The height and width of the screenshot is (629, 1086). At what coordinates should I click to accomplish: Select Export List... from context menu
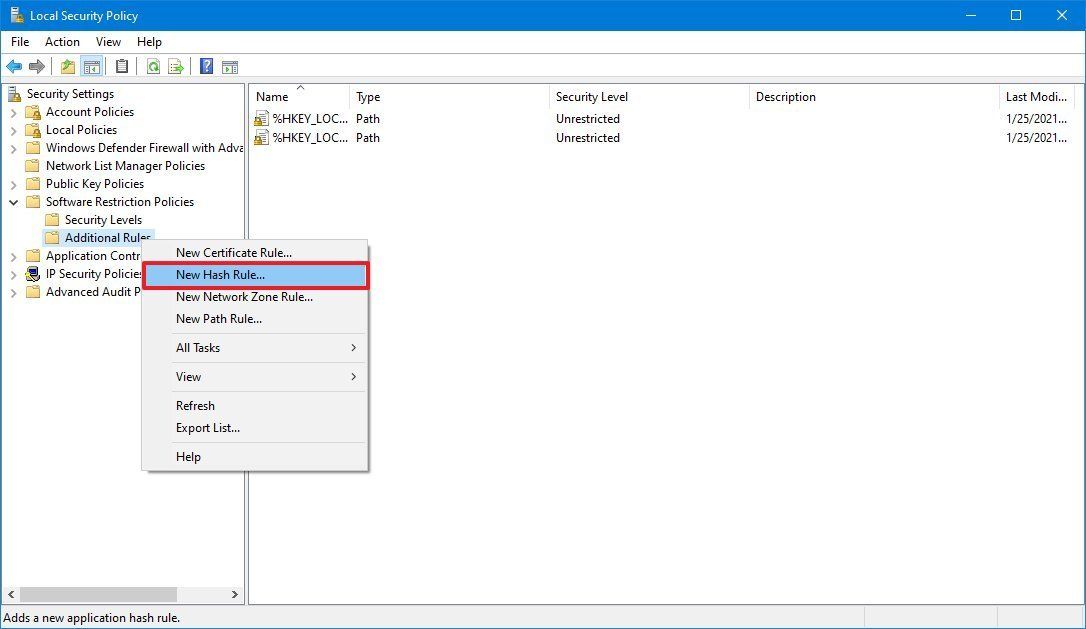click(255, 428)
